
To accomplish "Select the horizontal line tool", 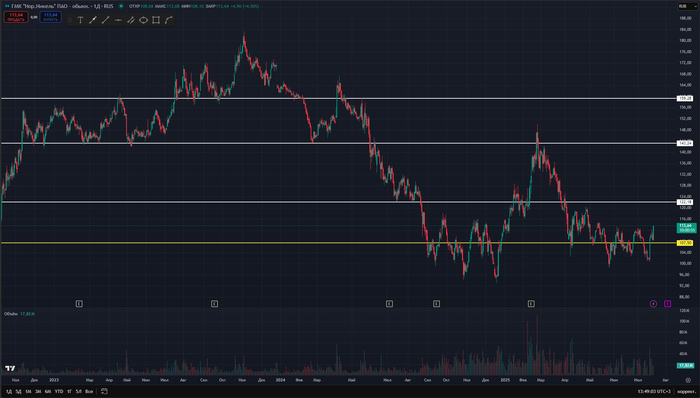I will click(x=118, y=20).
